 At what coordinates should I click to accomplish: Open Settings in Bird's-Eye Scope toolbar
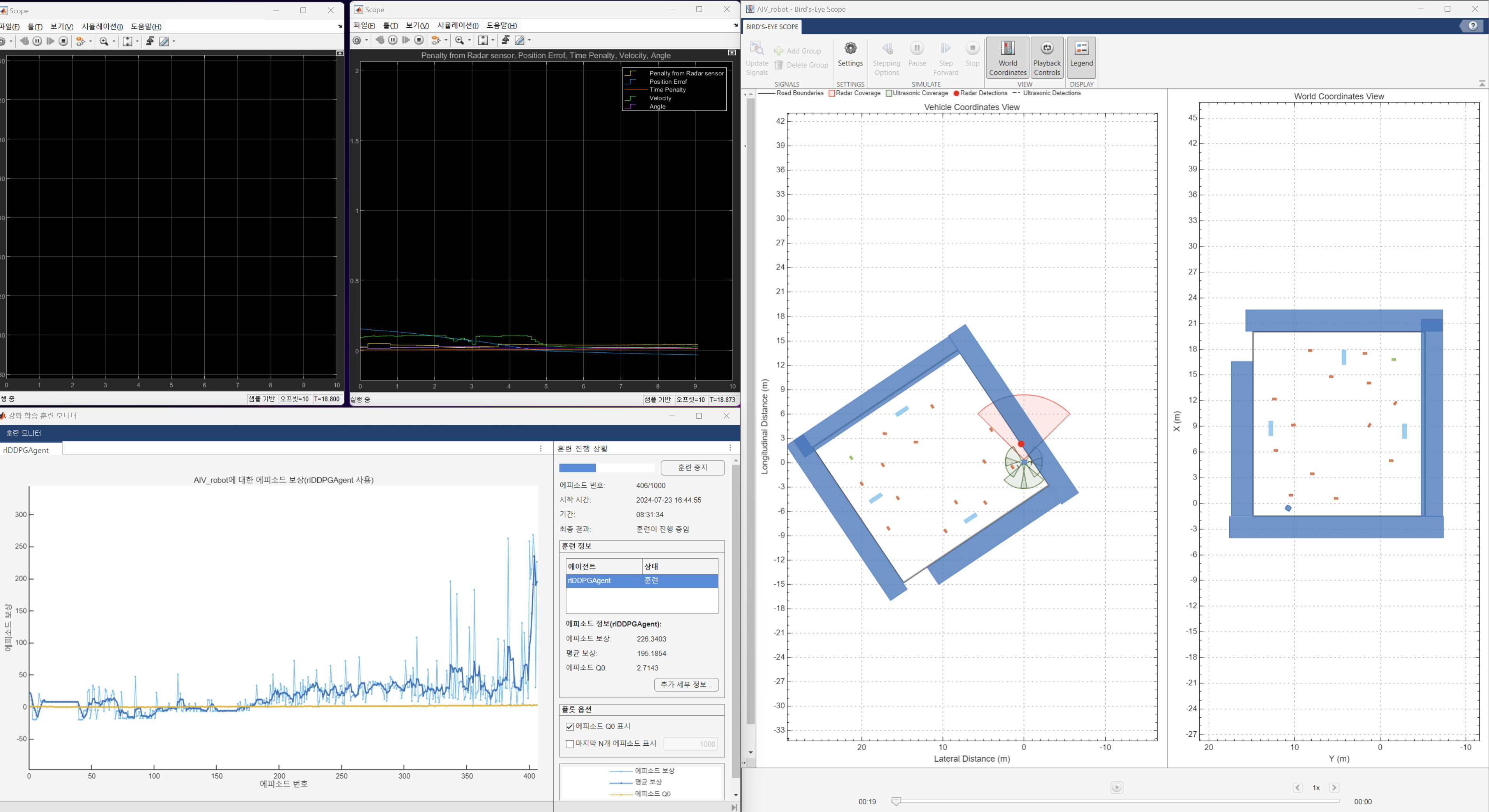(850, 54)
